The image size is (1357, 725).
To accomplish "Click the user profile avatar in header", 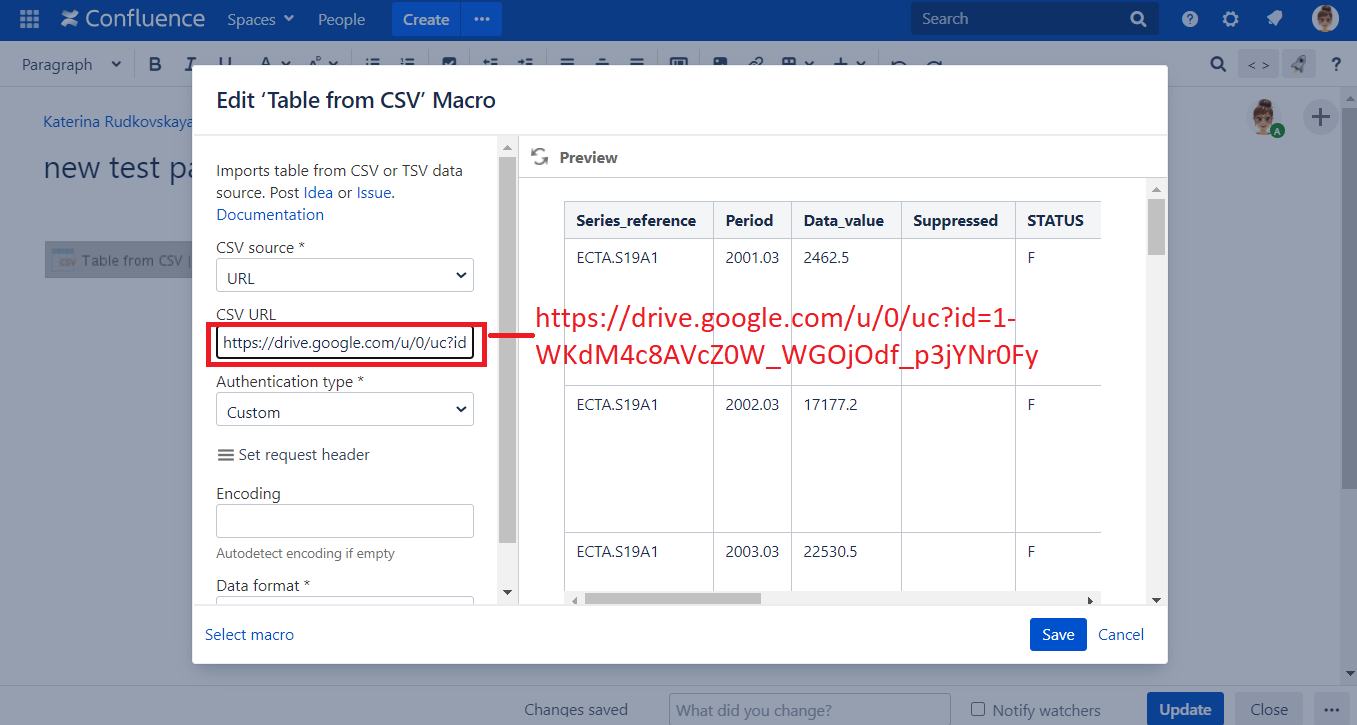I will pyautogui.click(x=1325, y=19).
